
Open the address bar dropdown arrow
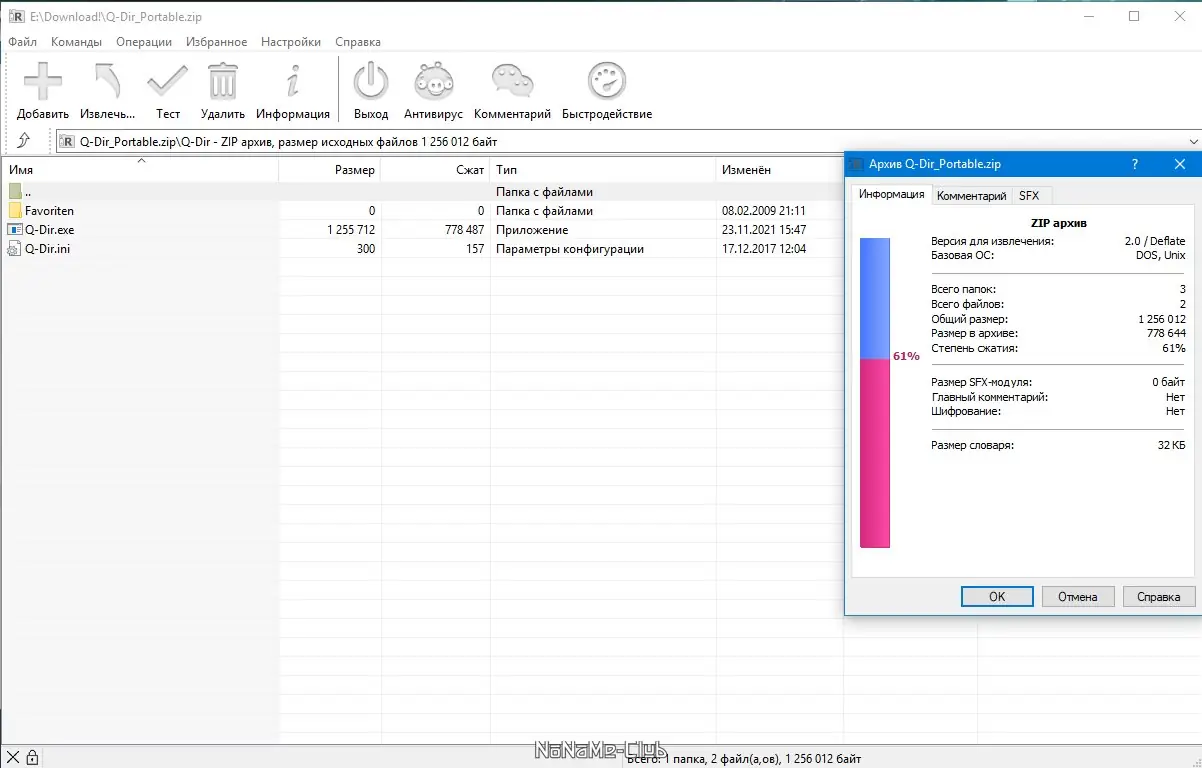click(1194, 142)
